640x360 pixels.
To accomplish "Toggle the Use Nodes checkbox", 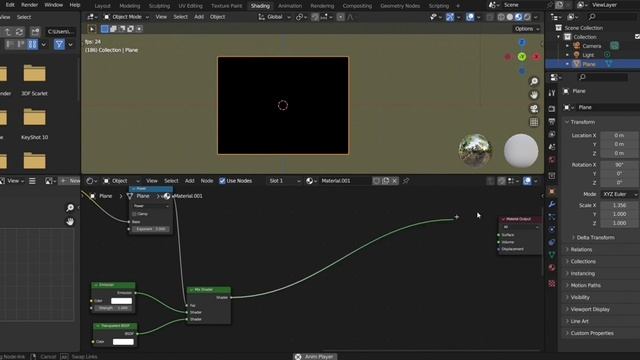I will [222, 181].
